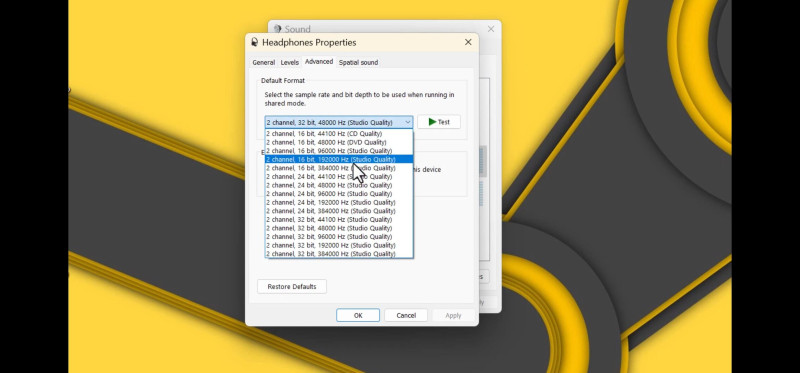Click Cancel in Headphones Properties
The width and height of the screenshot is (800, 373).
(x=406, y=315)
